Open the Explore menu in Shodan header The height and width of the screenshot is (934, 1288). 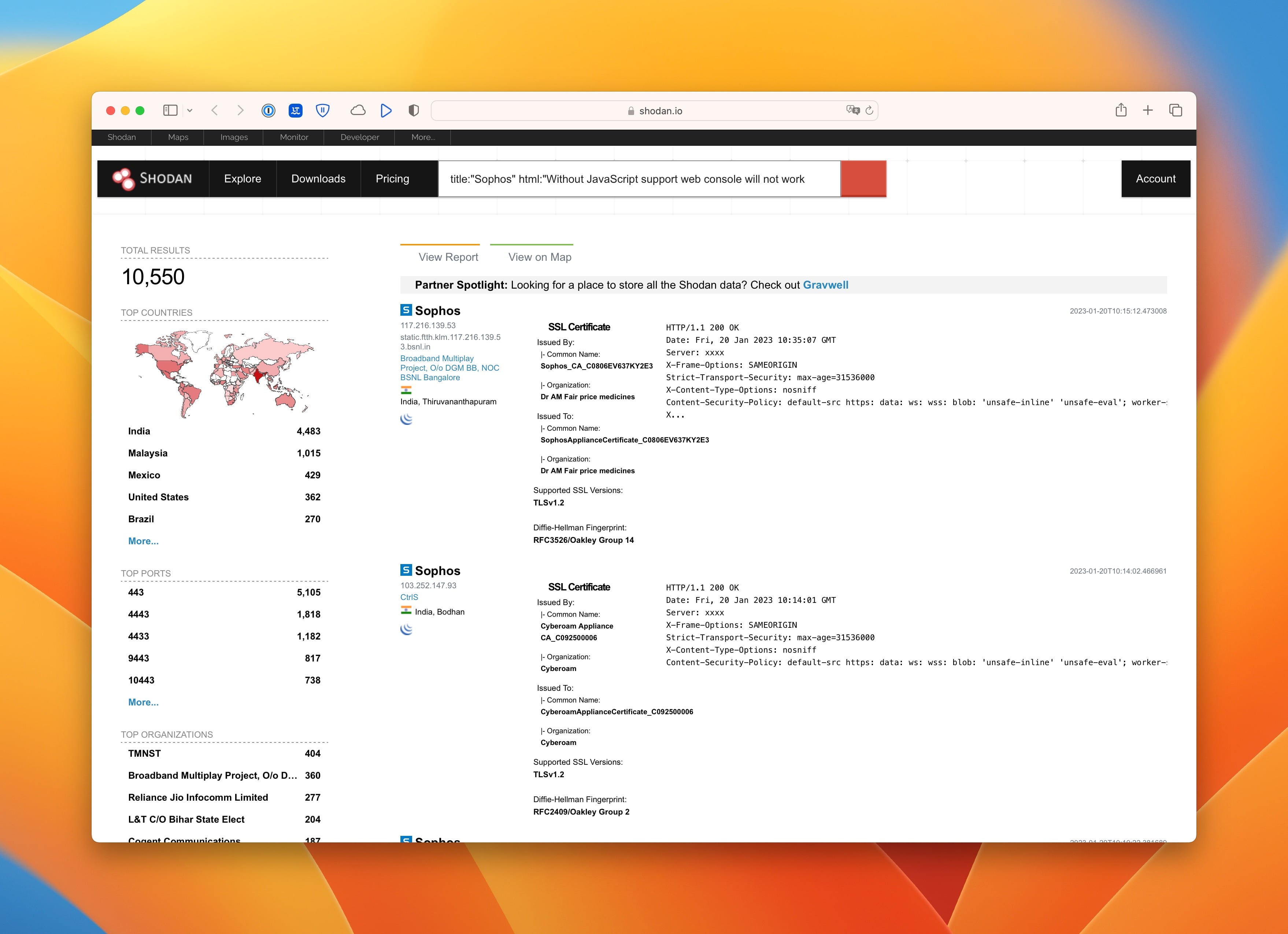243,179
